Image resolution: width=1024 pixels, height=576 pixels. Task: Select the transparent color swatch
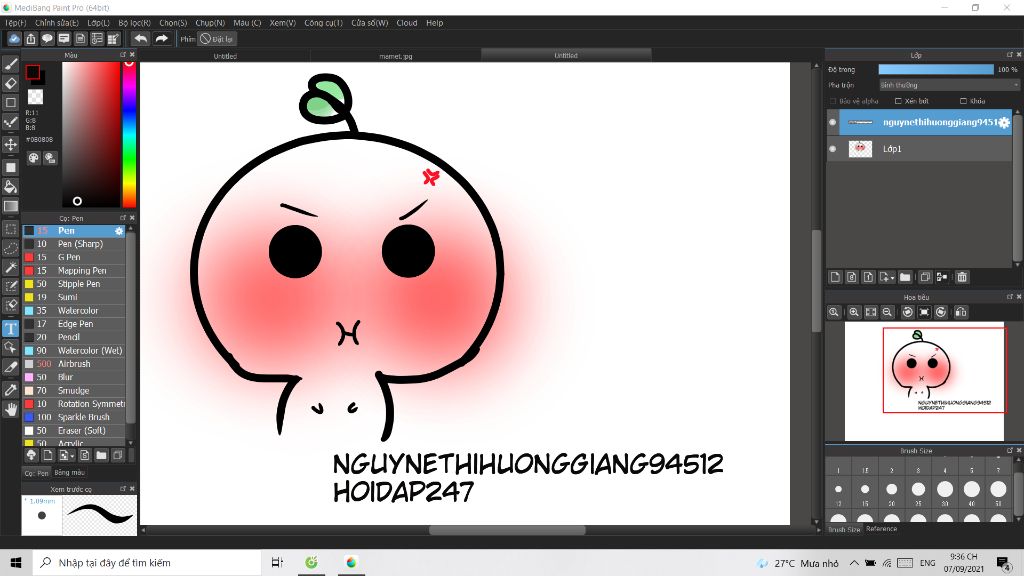[35, 97]
